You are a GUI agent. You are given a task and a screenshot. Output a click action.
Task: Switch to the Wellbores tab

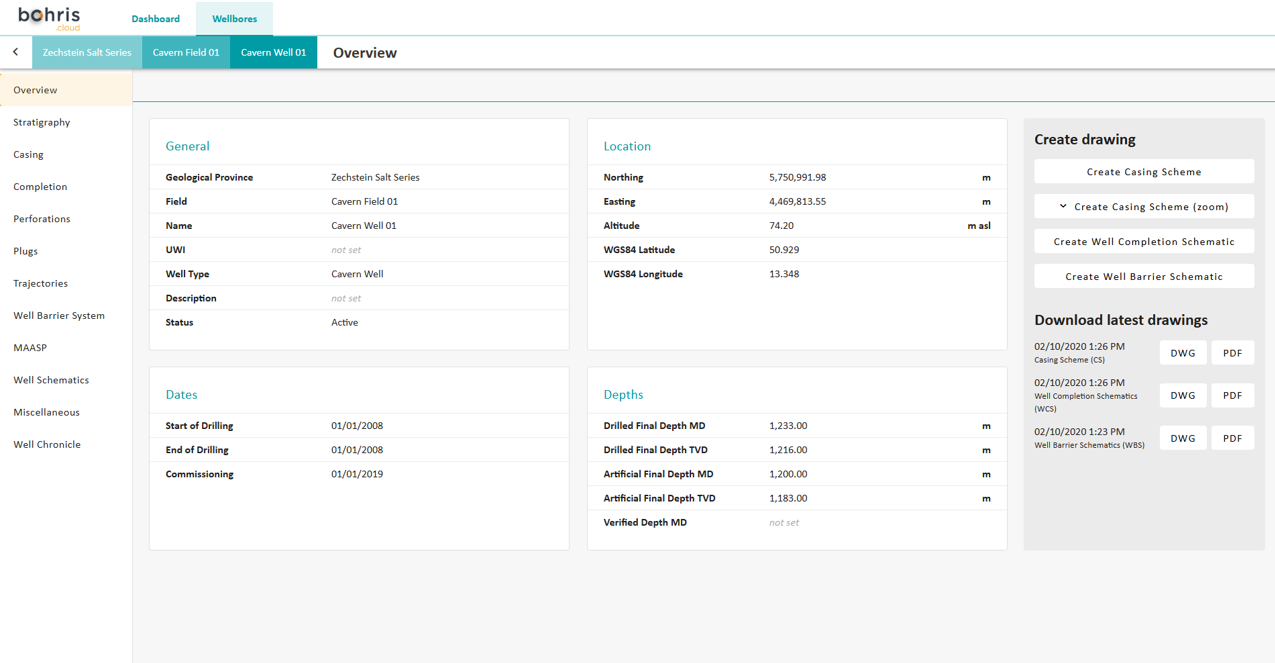234,19
